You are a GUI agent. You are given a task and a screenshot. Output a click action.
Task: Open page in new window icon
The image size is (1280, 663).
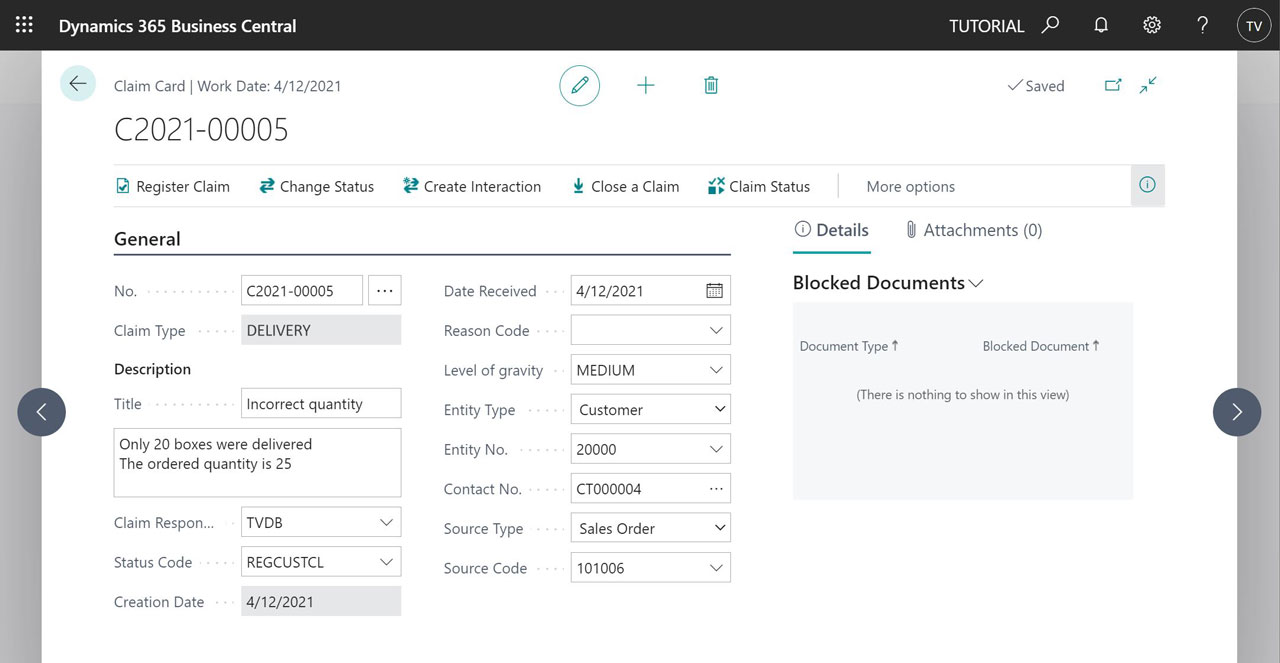click(1113, 86)
